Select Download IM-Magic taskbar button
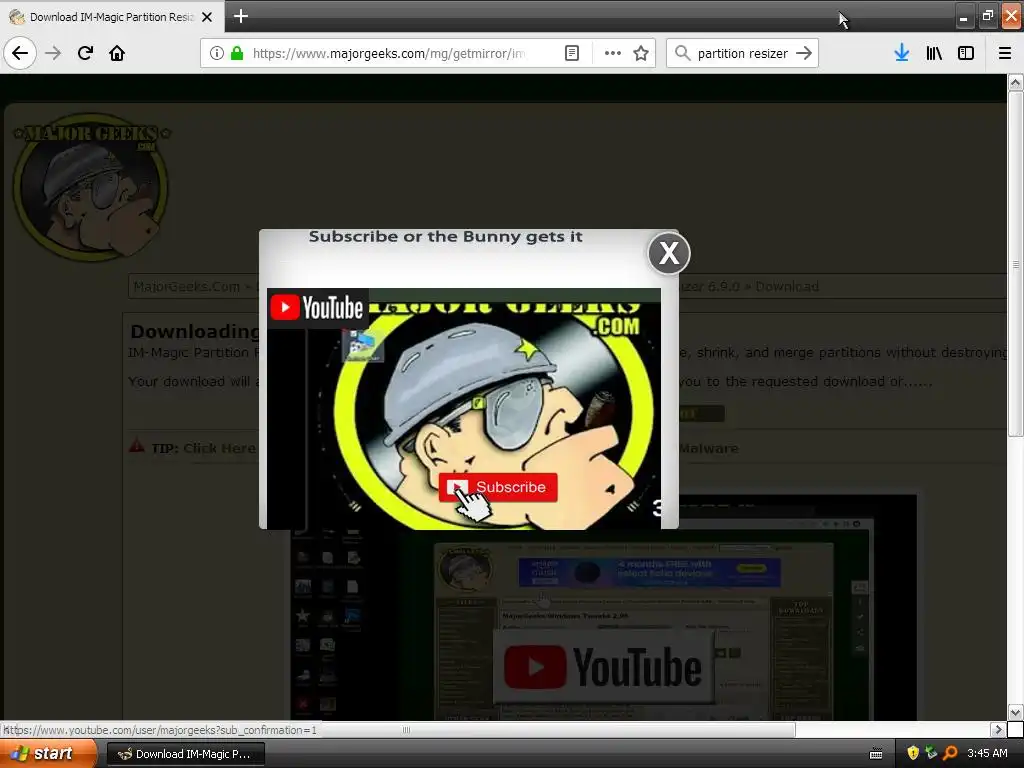Viewport: 1024px width, 768px height. pyautogui.click(x=185, y=754)
